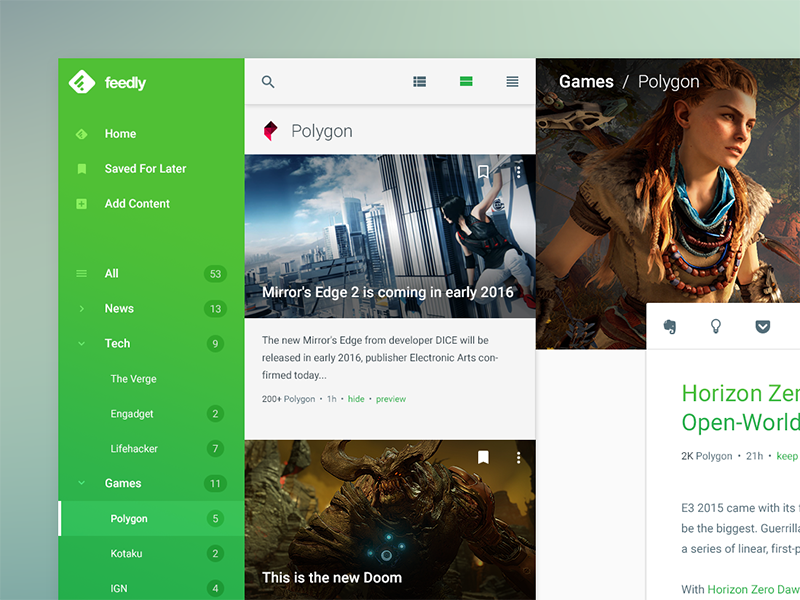The height and width of the screenshot is (600, 800).
Task: Collapse the Games category chevron
Action: coord(82,483)
